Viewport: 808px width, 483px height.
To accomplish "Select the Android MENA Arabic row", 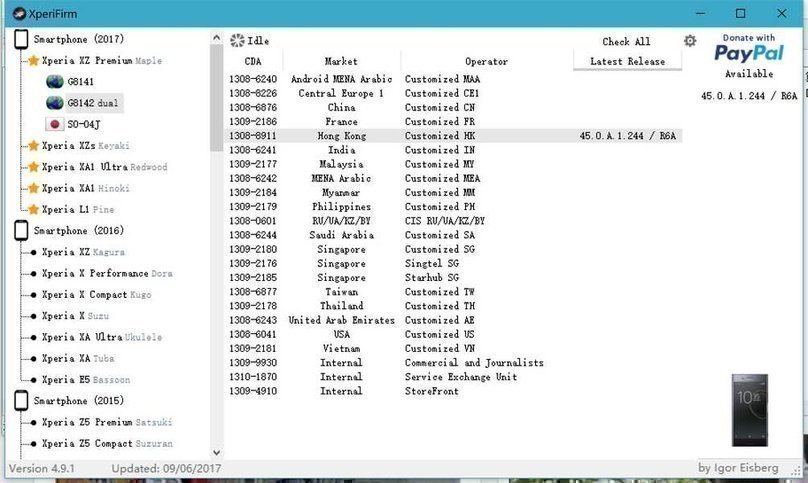I will pos(453,79).
